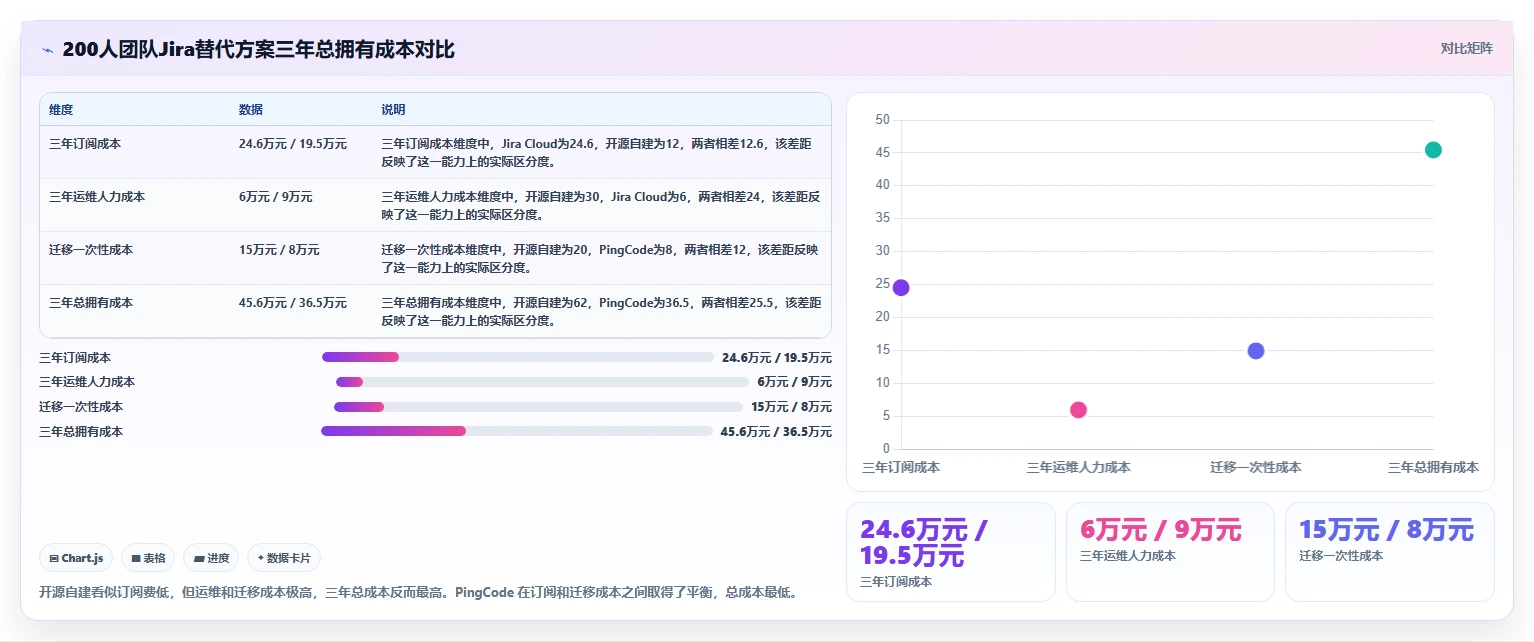Viewport: 1534px width, 642px height.
Task: Click the pink 6万元 / 9万元 data card
Action: pos(1170,552)
